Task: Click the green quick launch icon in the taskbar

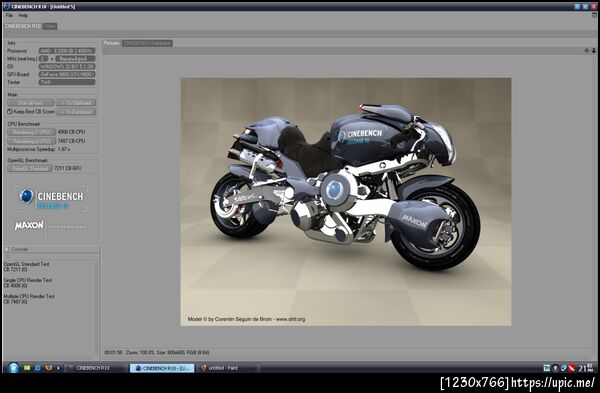Action: 27,368
